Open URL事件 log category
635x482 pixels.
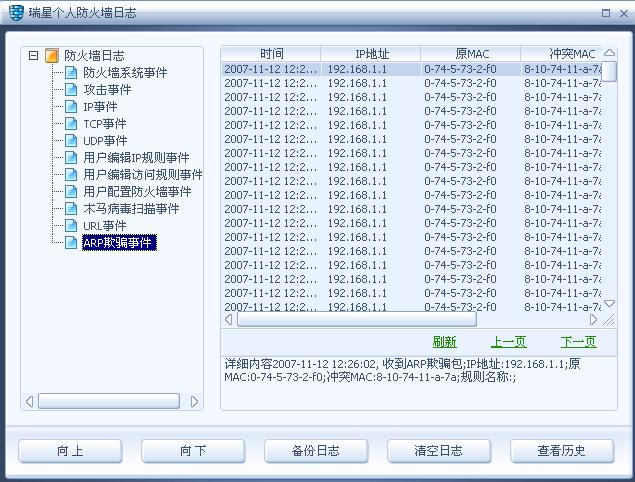[104, 226]
